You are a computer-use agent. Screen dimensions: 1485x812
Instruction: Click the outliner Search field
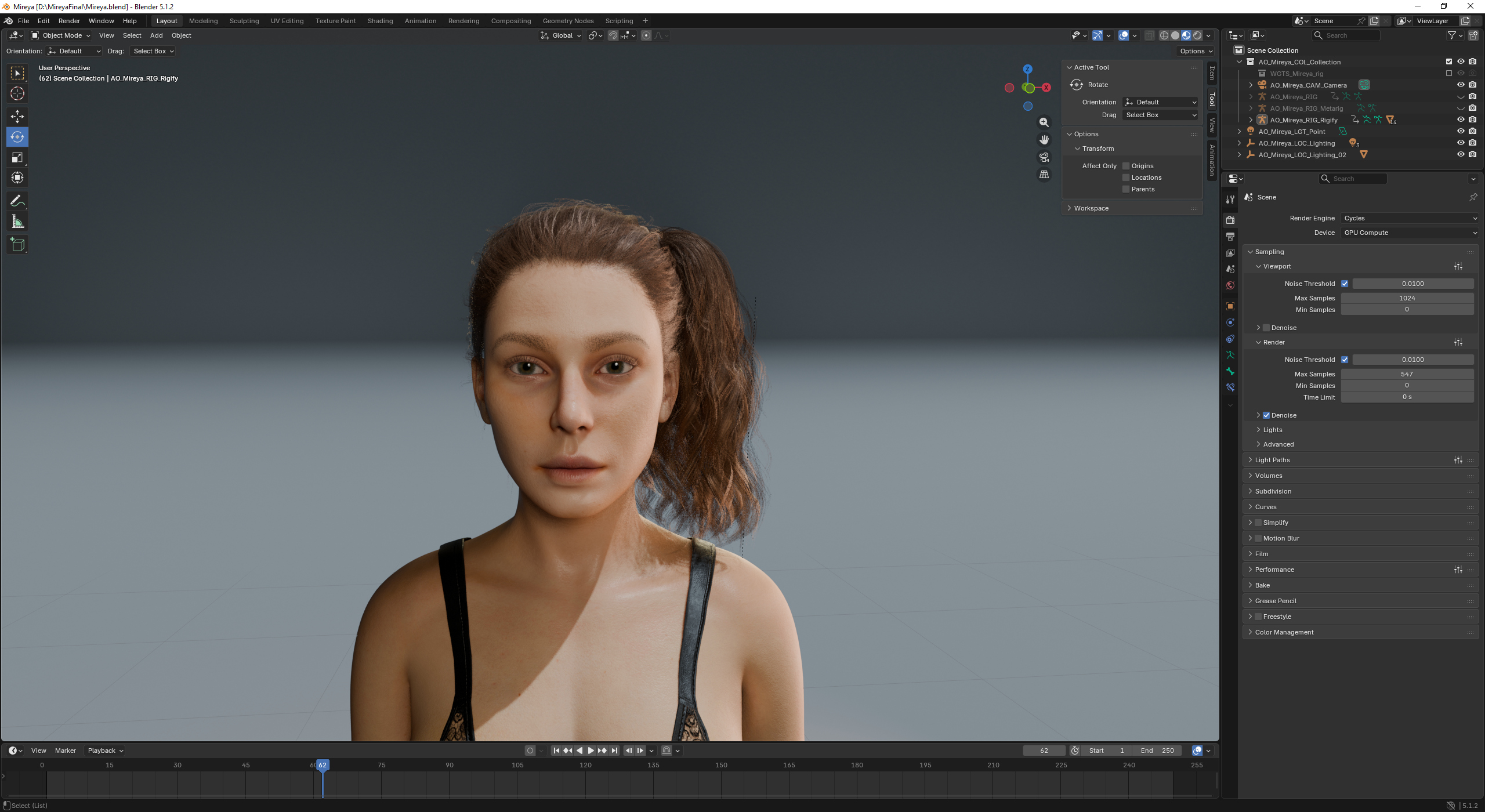point(1346,35)
